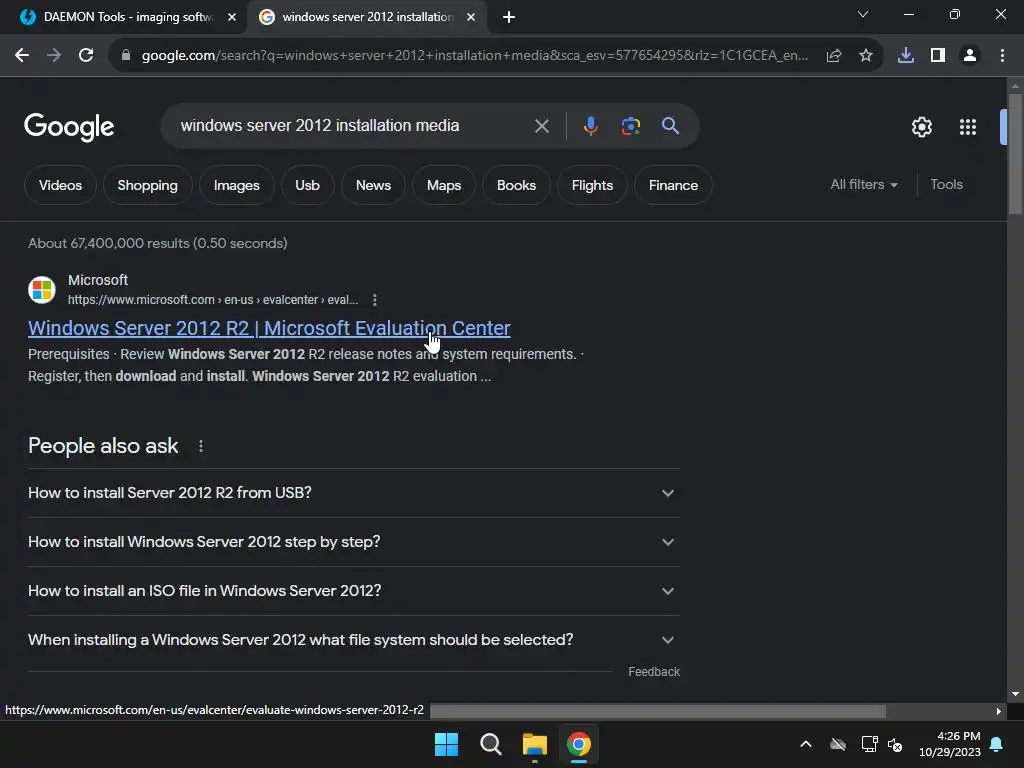Screen dimensions: 1024x768
Task: Open Chrome downloads icon
Action: click(x=906, y=56)
